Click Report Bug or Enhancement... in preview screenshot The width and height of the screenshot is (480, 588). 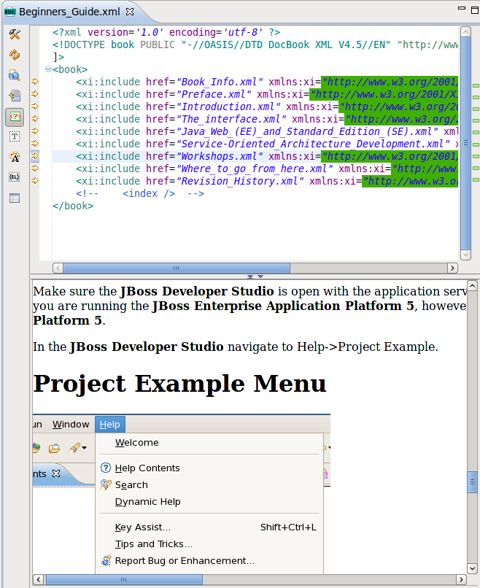pyautogui.click(x=184, y=561)
